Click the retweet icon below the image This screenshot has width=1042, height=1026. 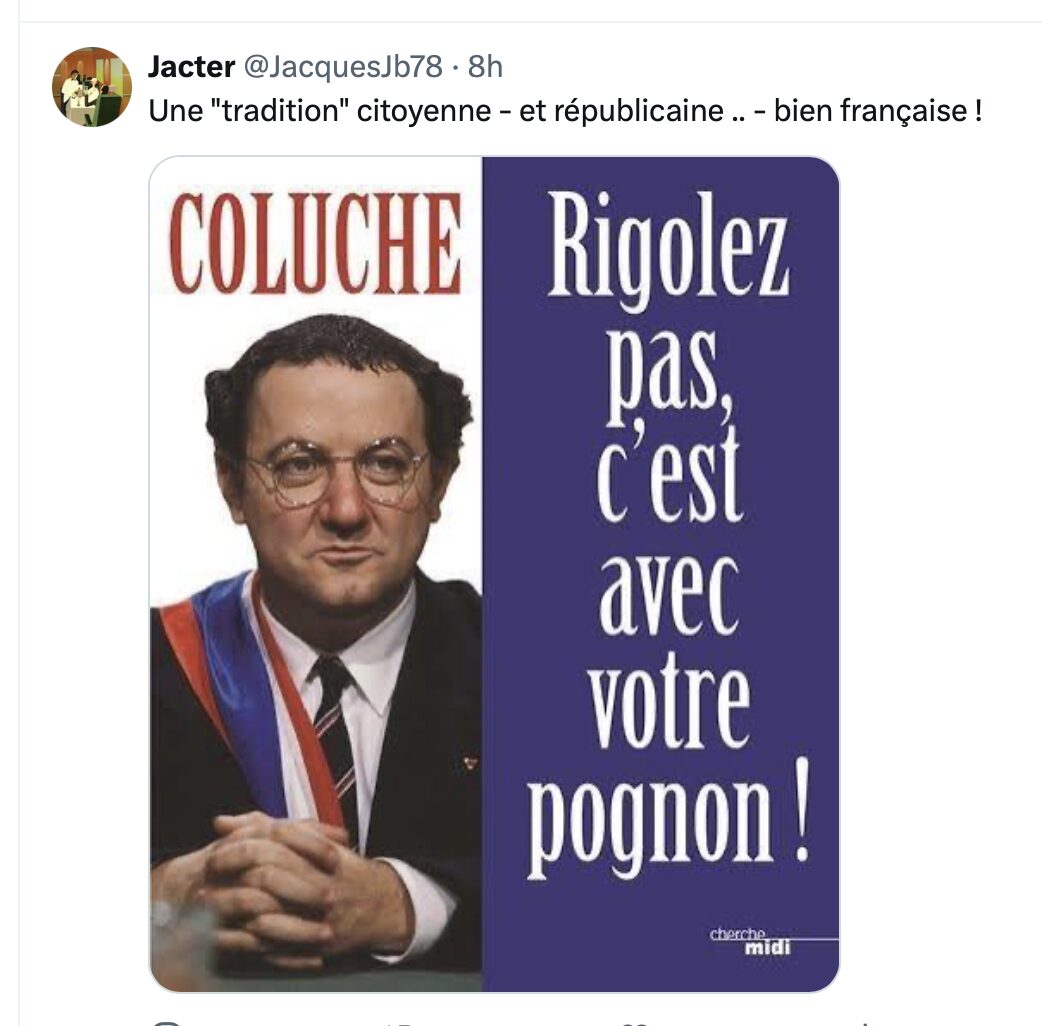401,1024
